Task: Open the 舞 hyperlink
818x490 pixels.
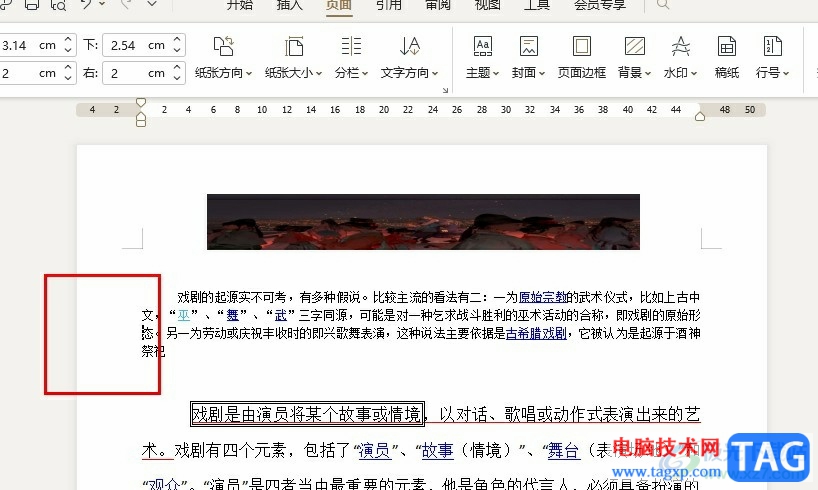Action: point(232,315)
